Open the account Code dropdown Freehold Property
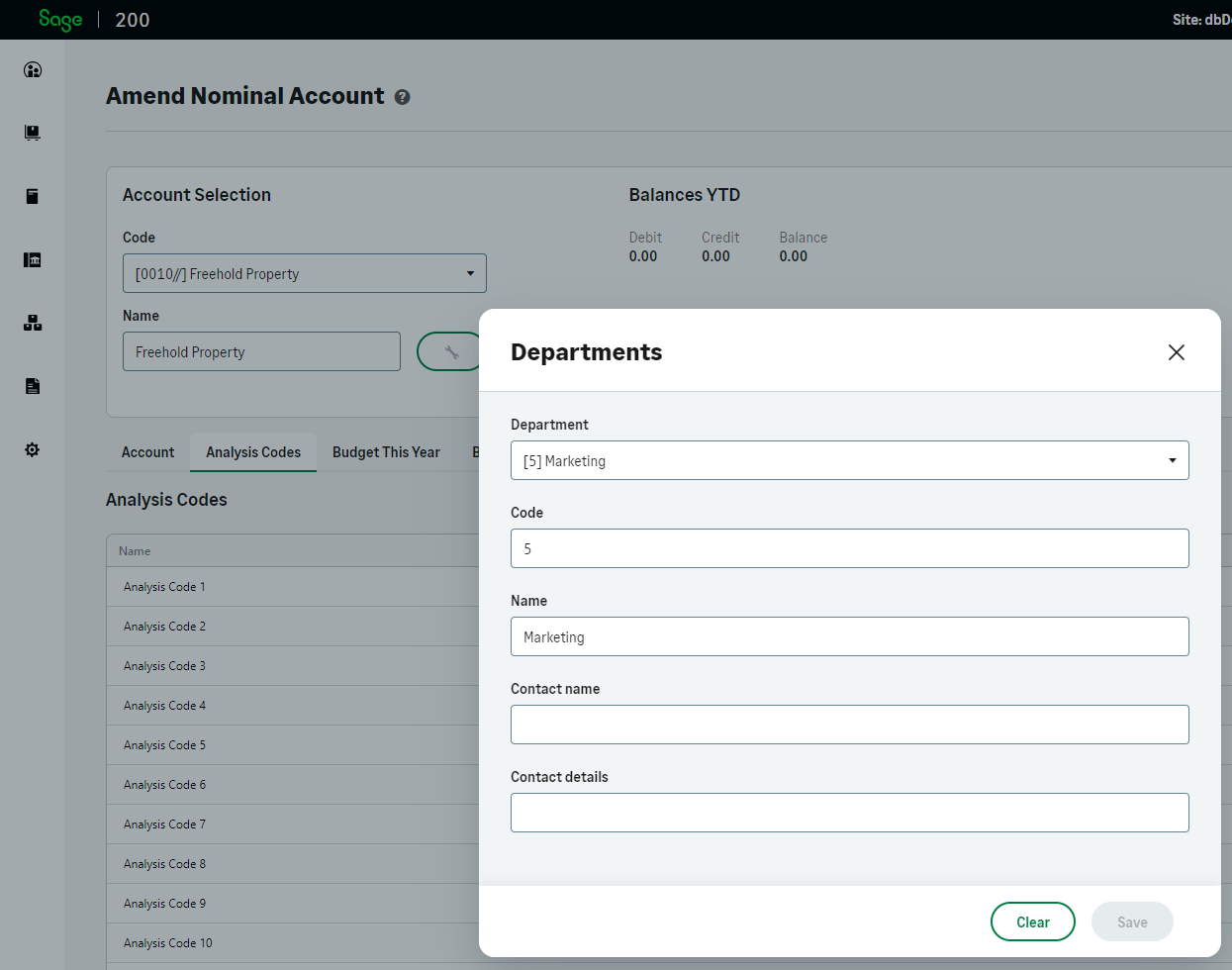This screenshot has width=1232, height=970. 305,273
